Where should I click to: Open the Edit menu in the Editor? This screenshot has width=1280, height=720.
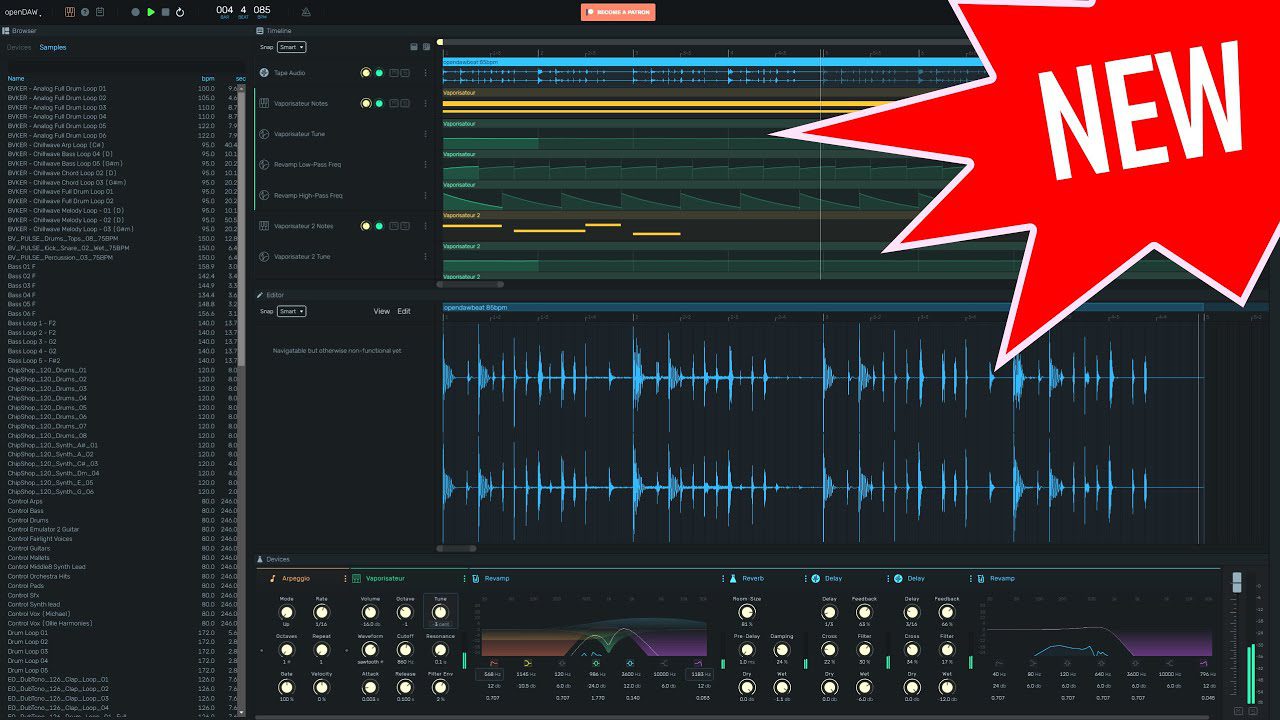click(x=404, y=311)
